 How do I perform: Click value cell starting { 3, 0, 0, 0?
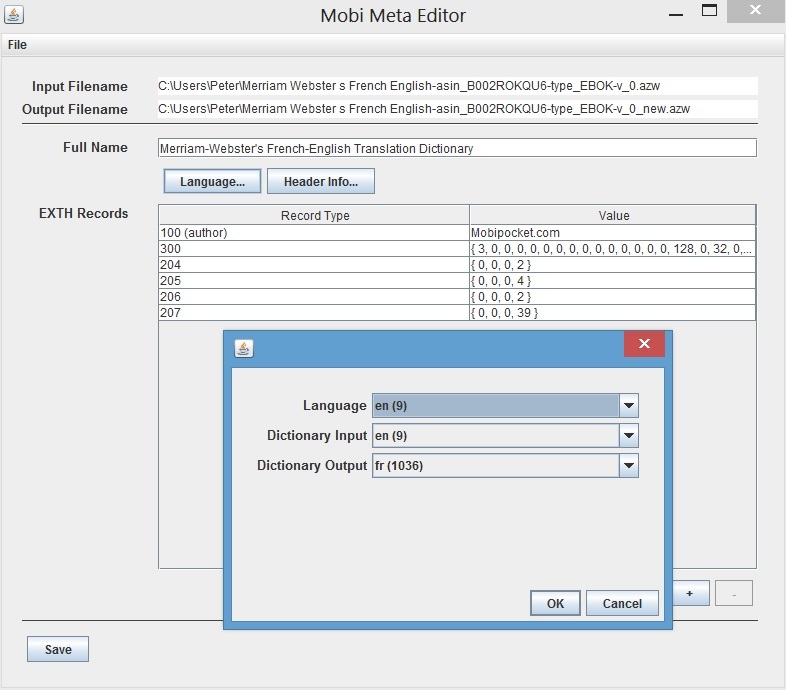[x=613, y=249]
